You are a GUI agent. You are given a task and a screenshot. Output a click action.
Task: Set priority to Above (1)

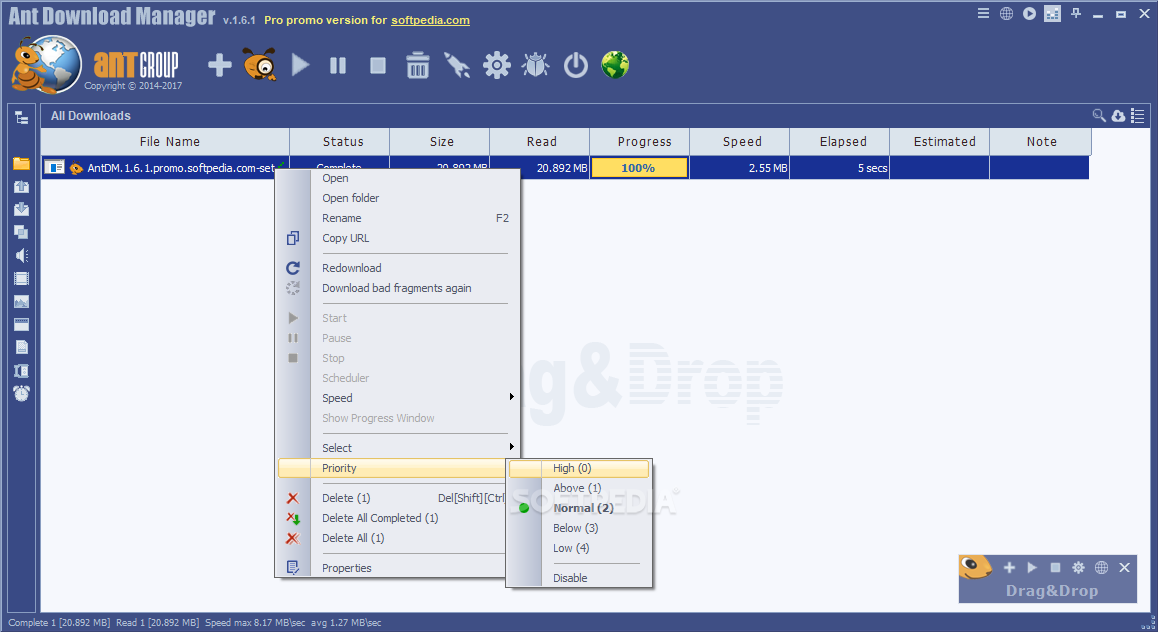(579, 488)
